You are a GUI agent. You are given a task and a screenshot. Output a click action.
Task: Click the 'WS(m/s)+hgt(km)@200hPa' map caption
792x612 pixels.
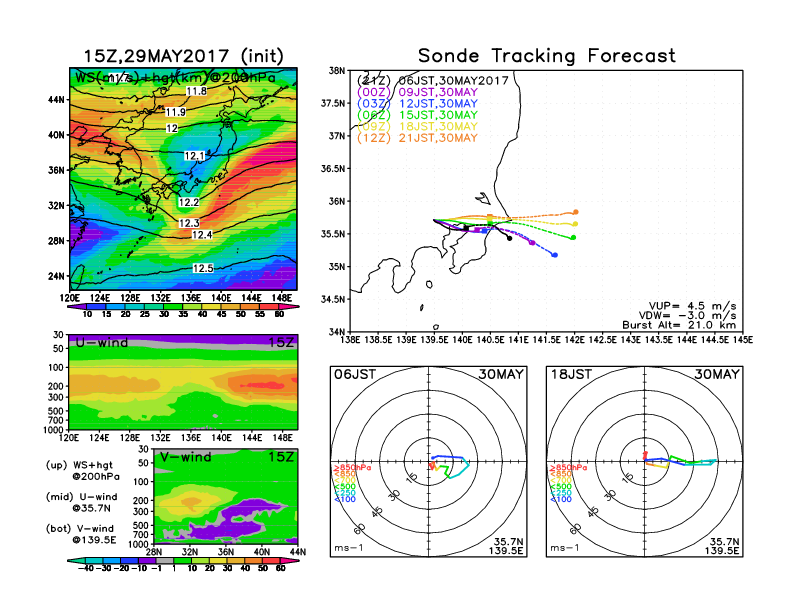[175, 78]
